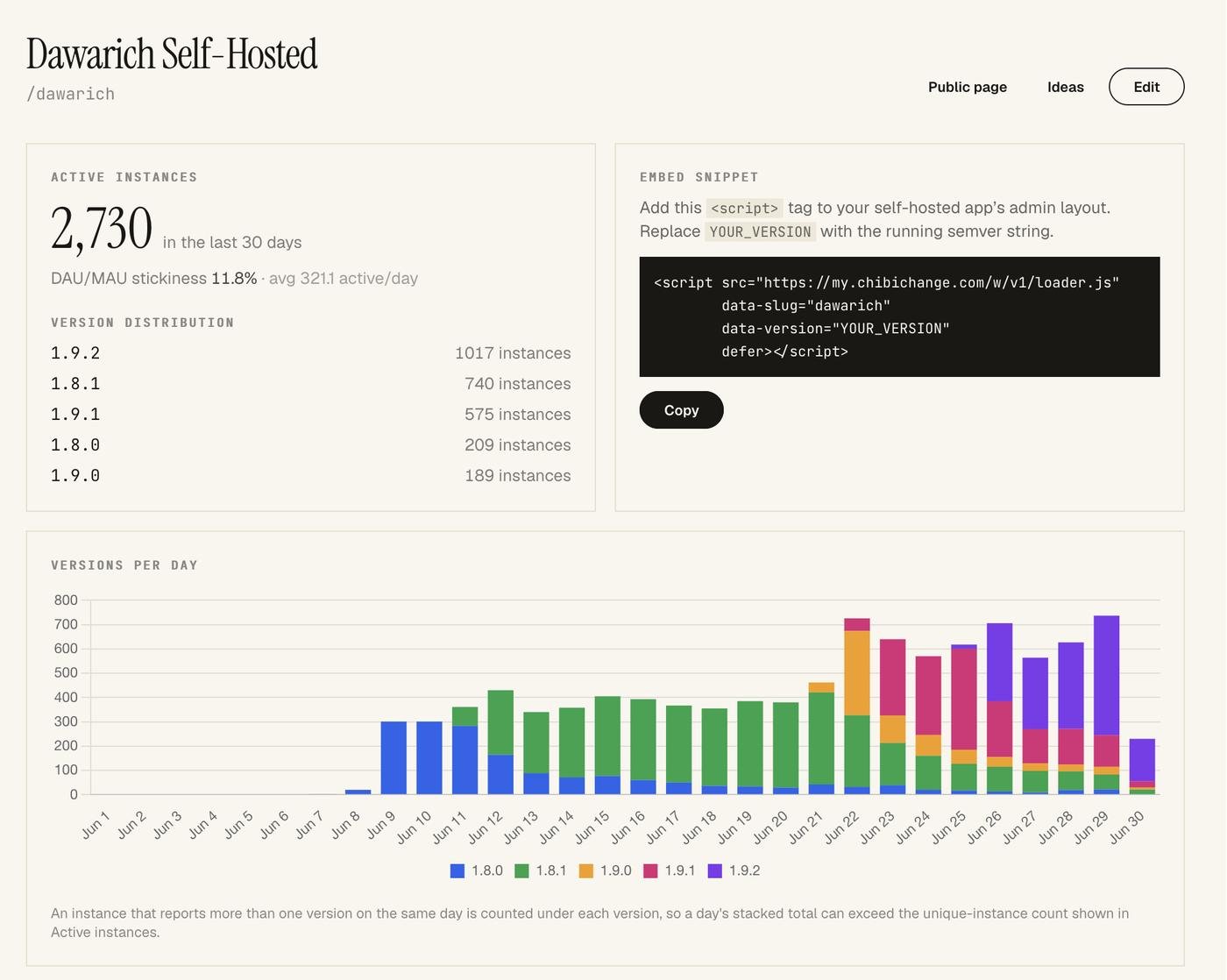Viewport: 1227px width, 980px height.
Task: Copy the embed snippet
Action: pos(681,410)
